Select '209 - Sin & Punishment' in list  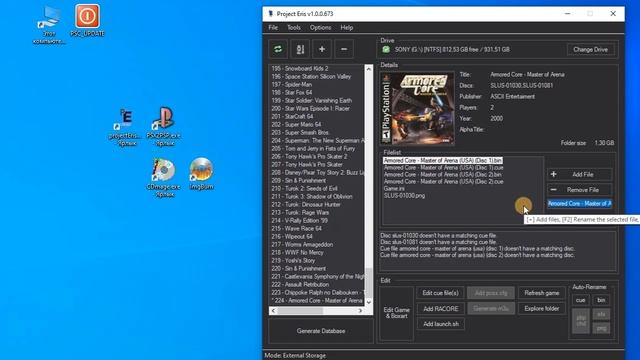click(x=299, y=180)
